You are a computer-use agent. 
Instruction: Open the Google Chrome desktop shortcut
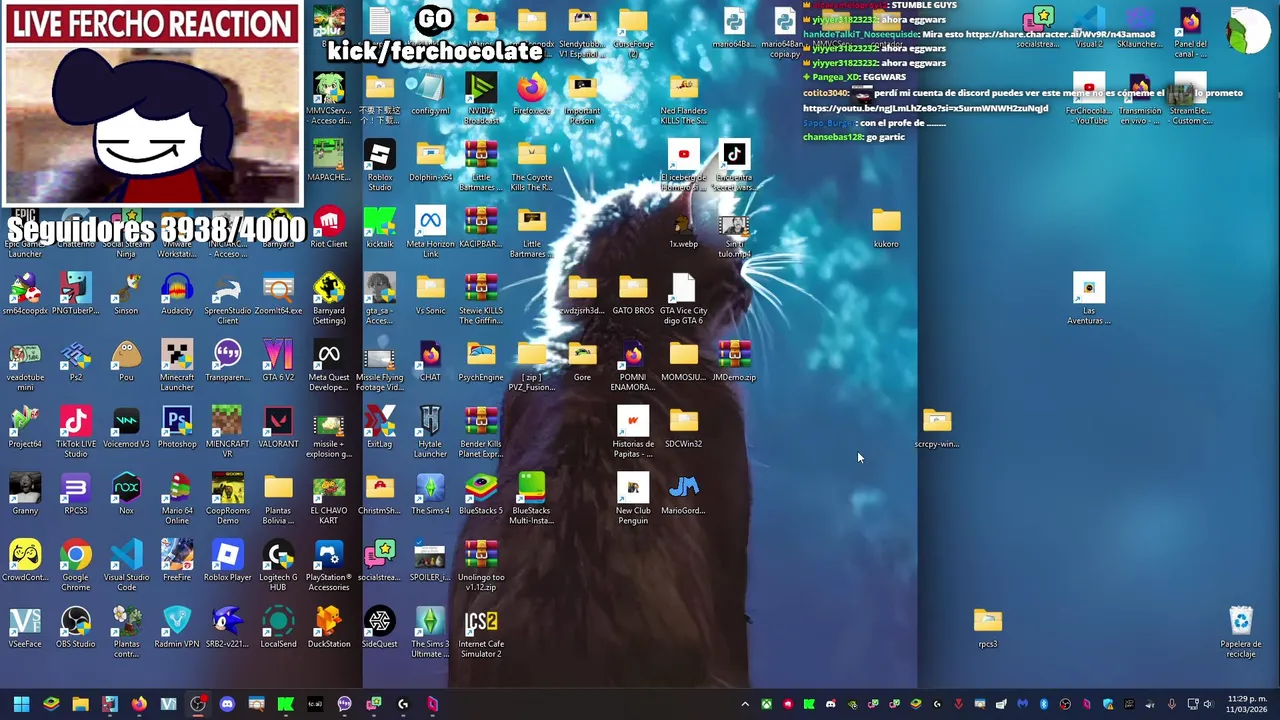click(76, 566)
